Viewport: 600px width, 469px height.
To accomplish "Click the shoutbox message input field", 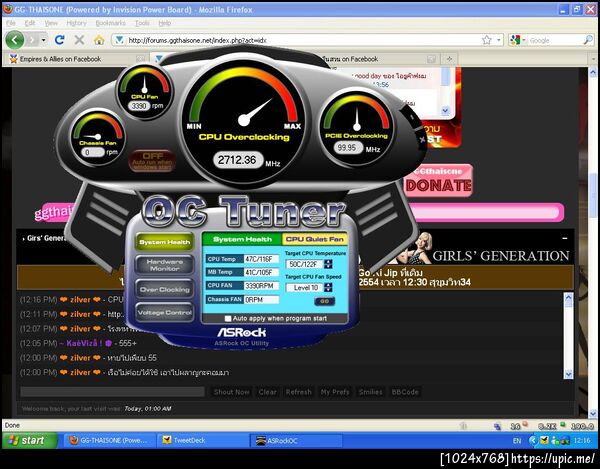I will 112,392.
